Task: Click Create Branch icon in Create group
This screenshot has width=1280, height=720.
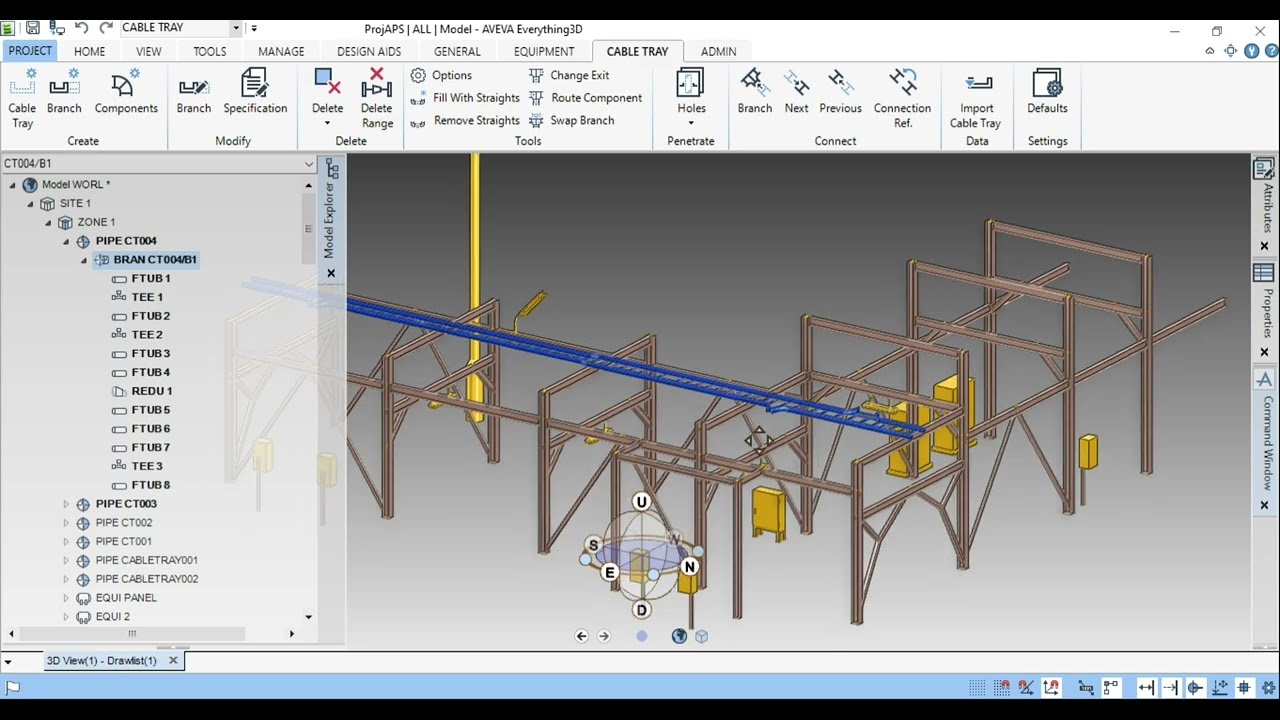Action: (64, 91)
